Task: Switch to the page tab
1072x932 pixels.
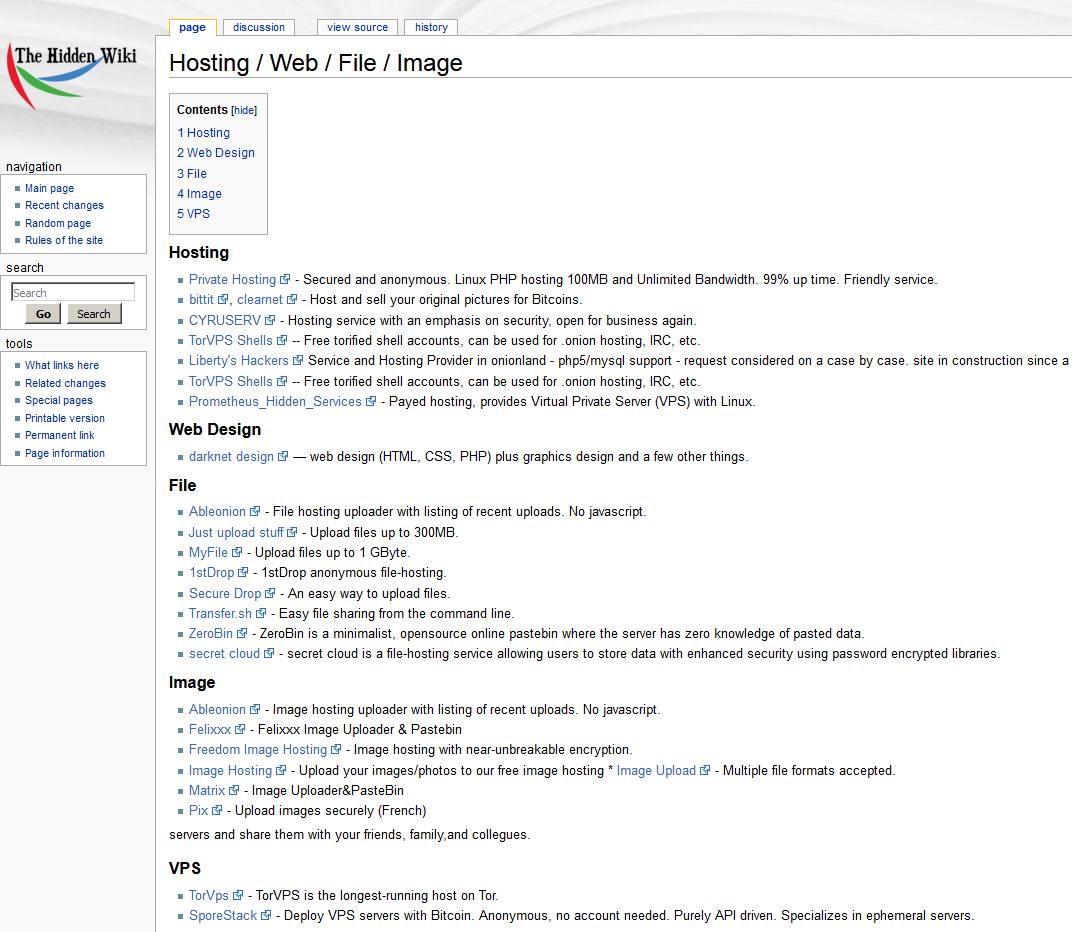Action: [192, 27]
